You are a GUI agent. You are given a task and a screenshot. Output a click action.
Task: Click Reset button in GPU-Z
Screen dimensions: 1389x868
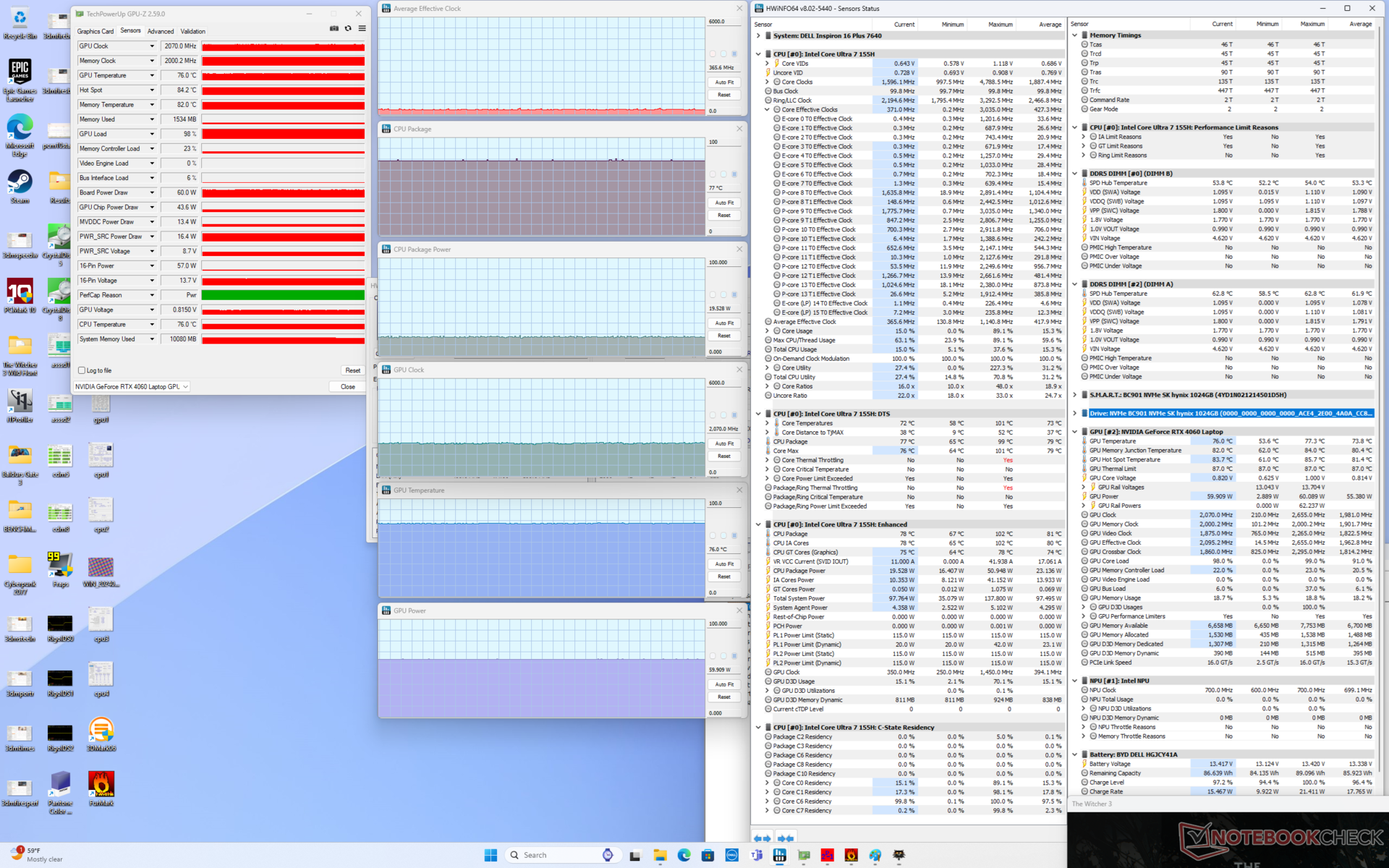coord(352,370)
